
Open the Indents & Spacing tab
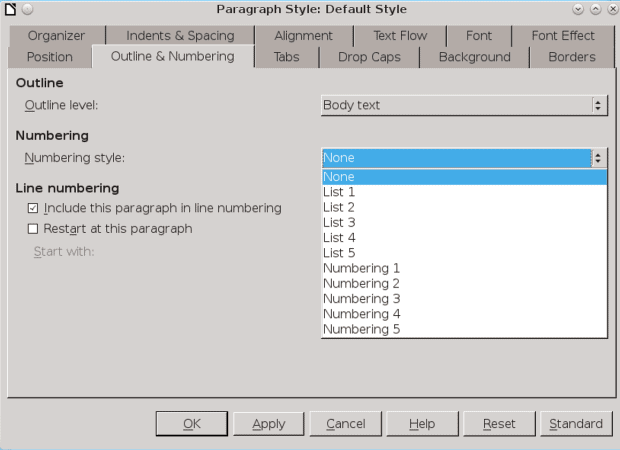[180, 36]
